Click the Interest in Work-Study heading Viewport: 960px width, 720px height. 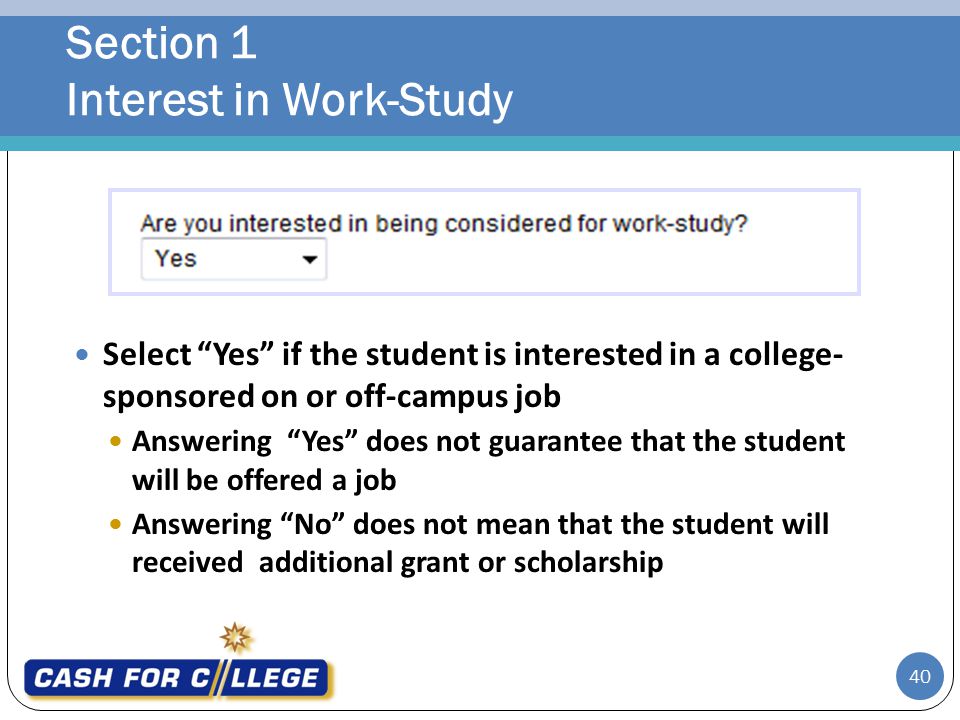click(289, 100)
